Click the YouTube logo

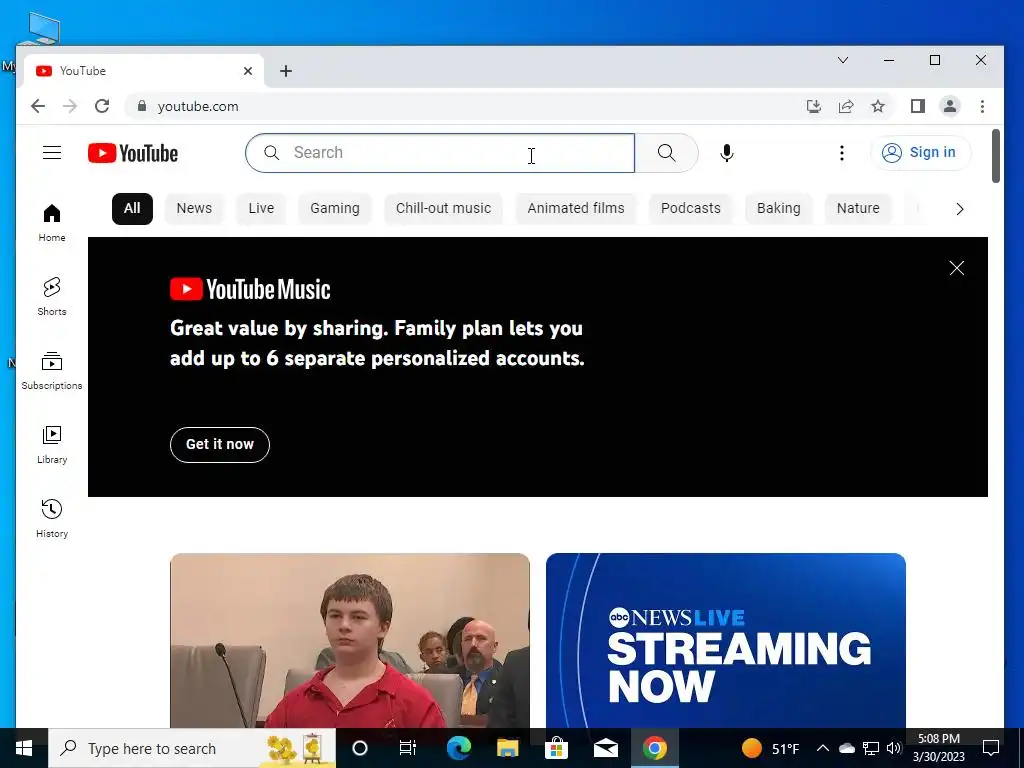[133, 153]
